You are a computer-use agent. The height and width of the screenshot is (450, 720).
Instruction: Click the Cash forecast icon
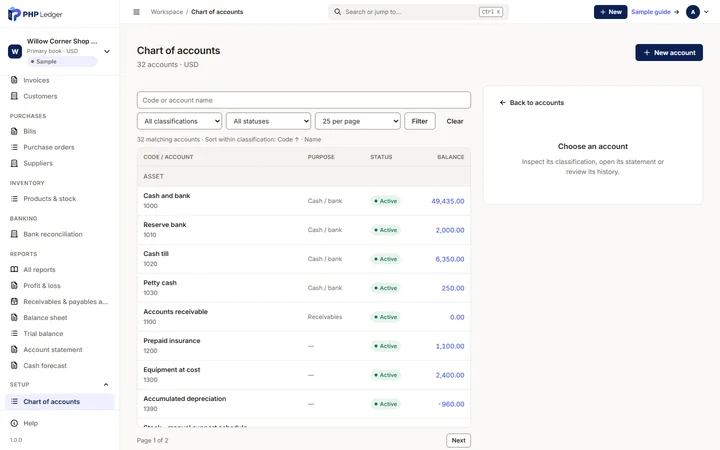[x=14, y=366]
